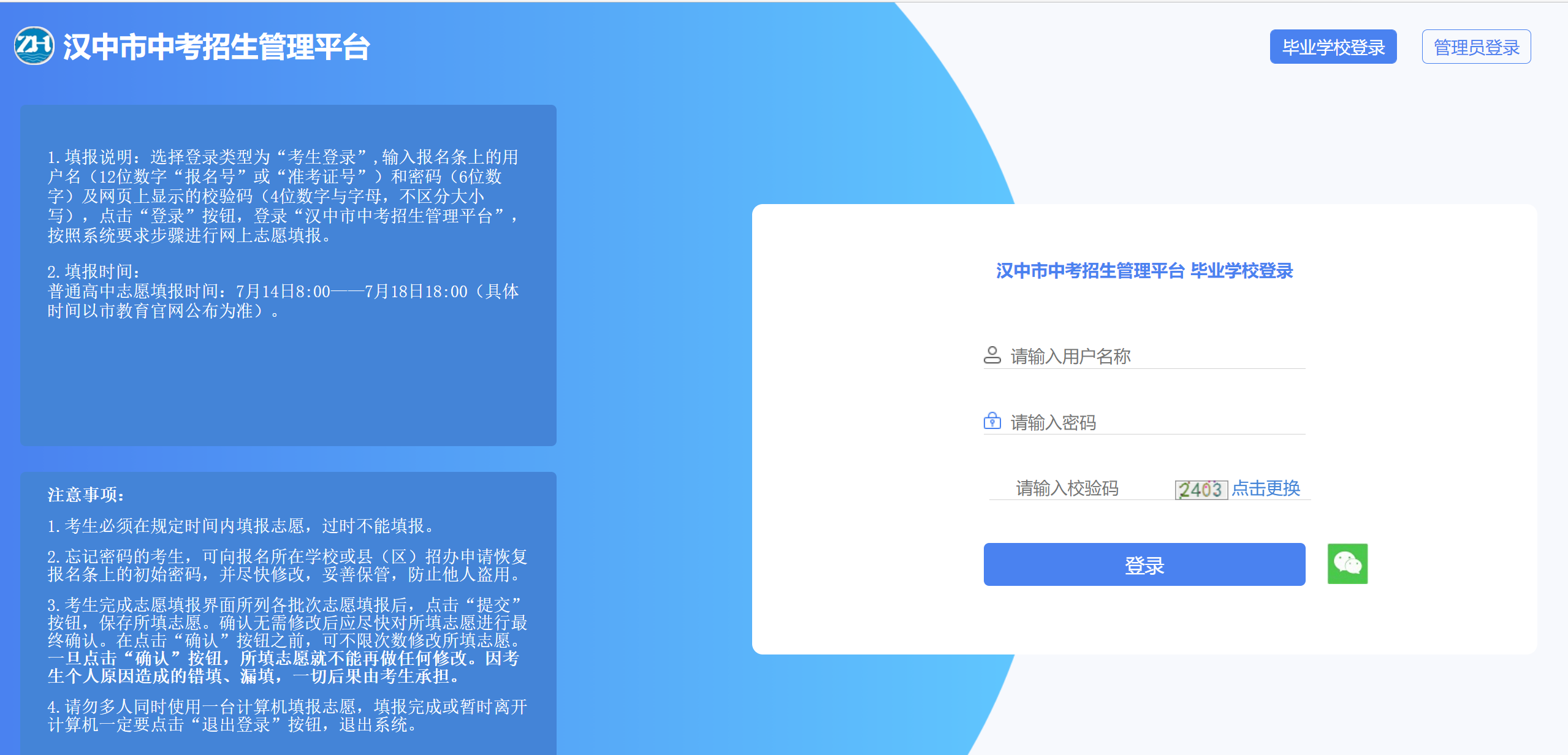Click the note about 忘记密码的考生
This screenshot has height=755, width=1568.
[287, 565]
